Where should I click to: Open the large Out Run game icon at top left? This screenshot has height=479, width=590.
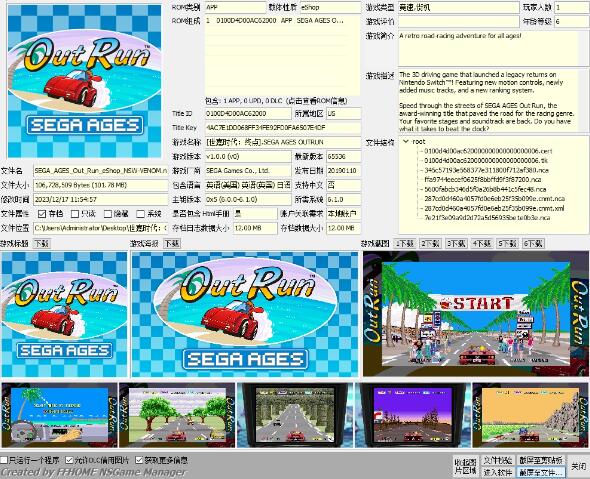pyautogui.click(x=84, y=81)
